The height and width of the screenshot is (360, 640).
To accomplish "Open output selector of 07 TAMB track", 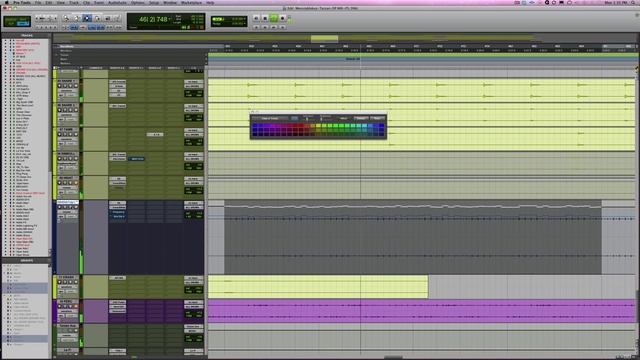I will [x=193, y=135].
